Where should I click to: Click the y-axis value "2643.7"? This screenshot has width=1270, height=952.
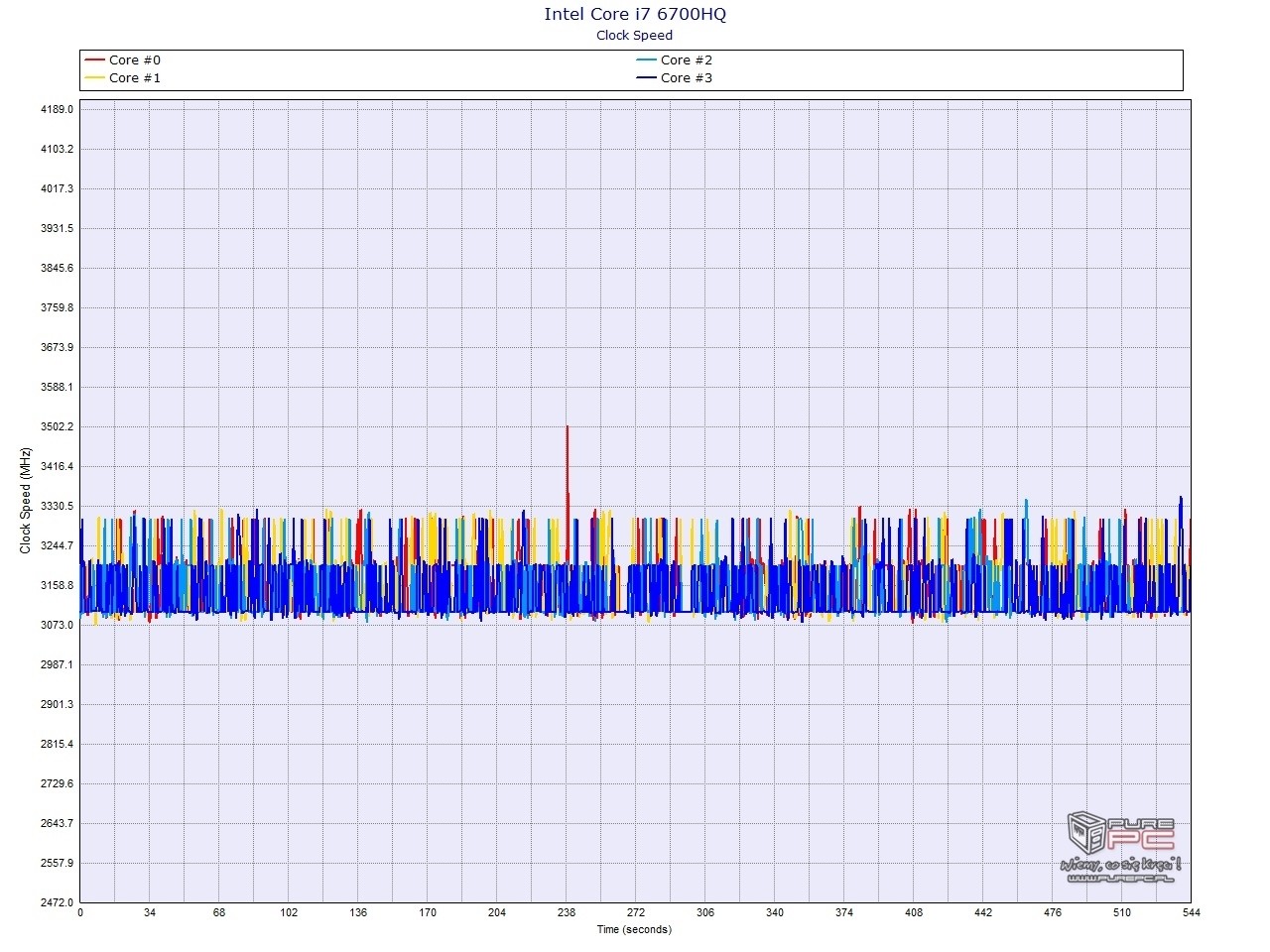point(57,823)
